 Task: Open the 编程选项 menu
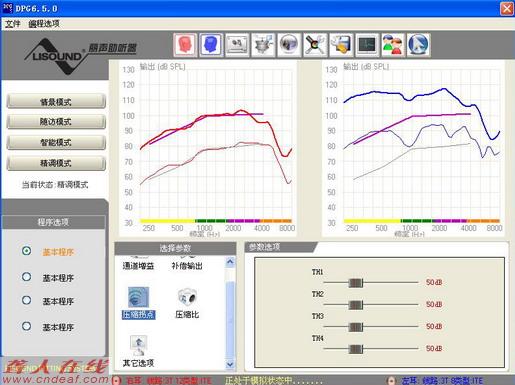(x=44, y=24)
